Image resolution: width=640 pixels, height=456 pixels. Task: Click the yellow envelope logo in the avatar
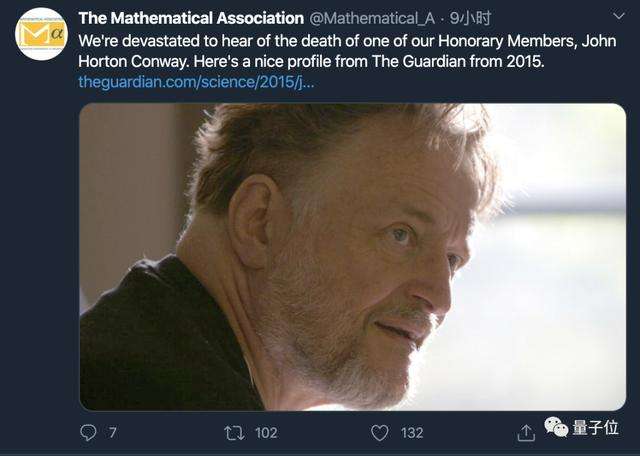36,36
